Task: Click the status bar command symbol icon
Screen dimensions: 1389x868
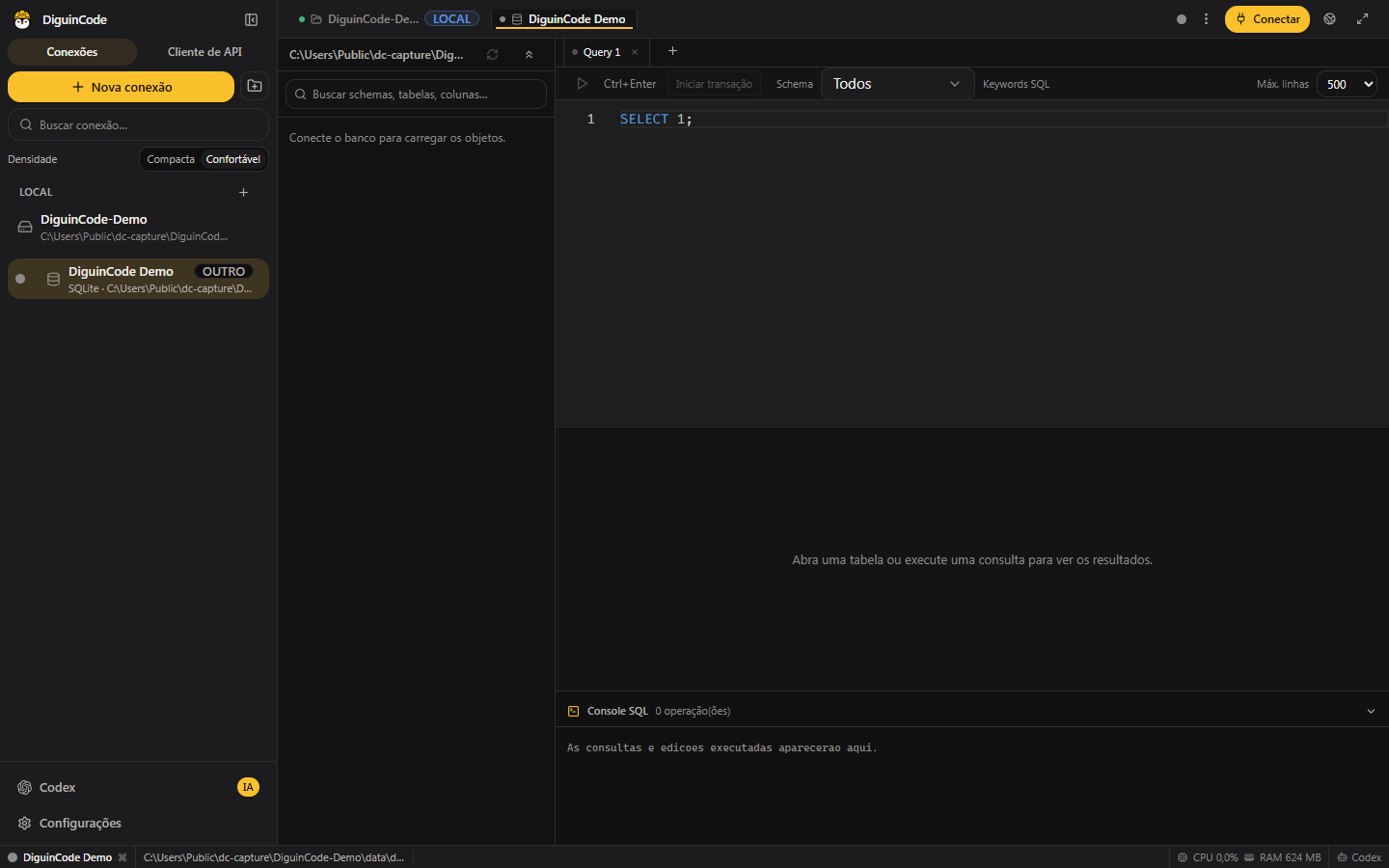Action: (x=123, y=857)
